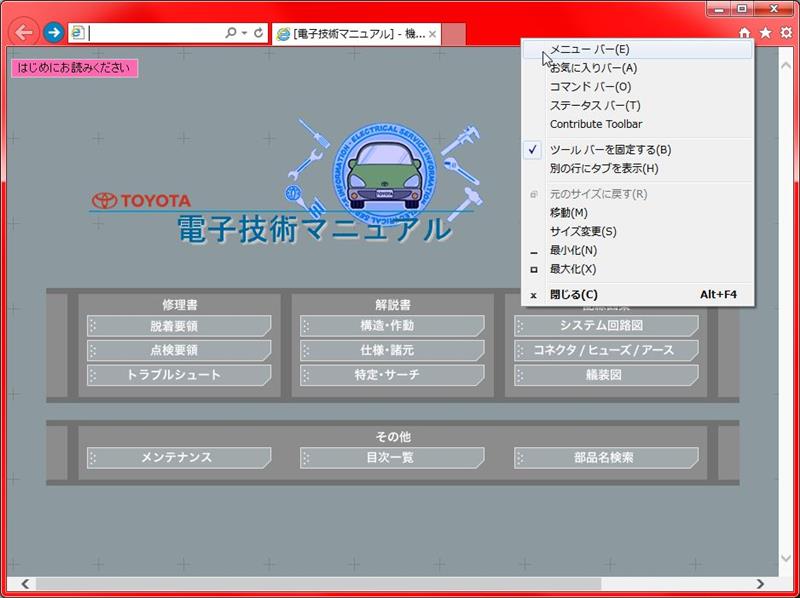Toggle コマンド バー(O) menu entry
This screenshot has width=800, height=598.
click(637, 87)
